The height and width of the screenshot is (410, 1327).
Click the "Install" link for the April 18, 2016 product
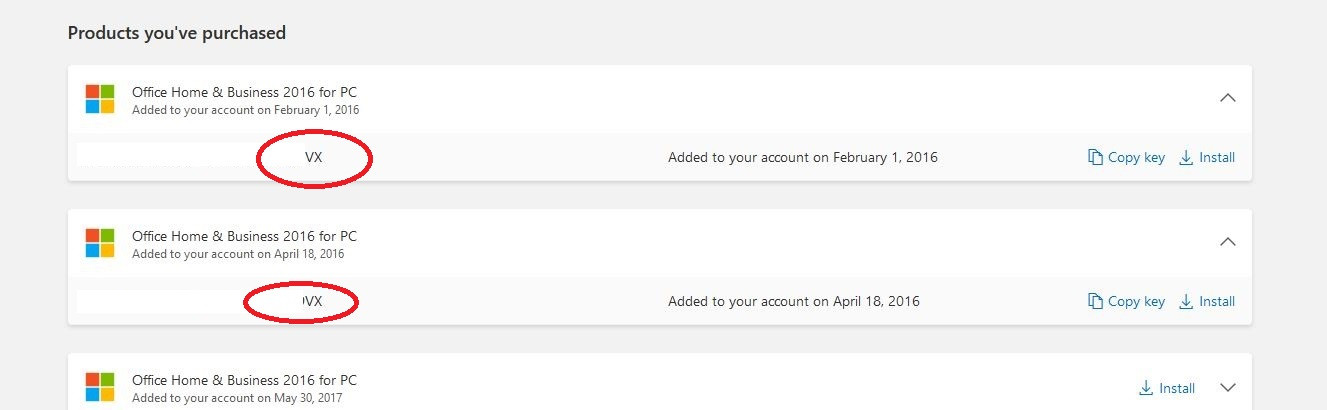click(x=1217, y=302)
